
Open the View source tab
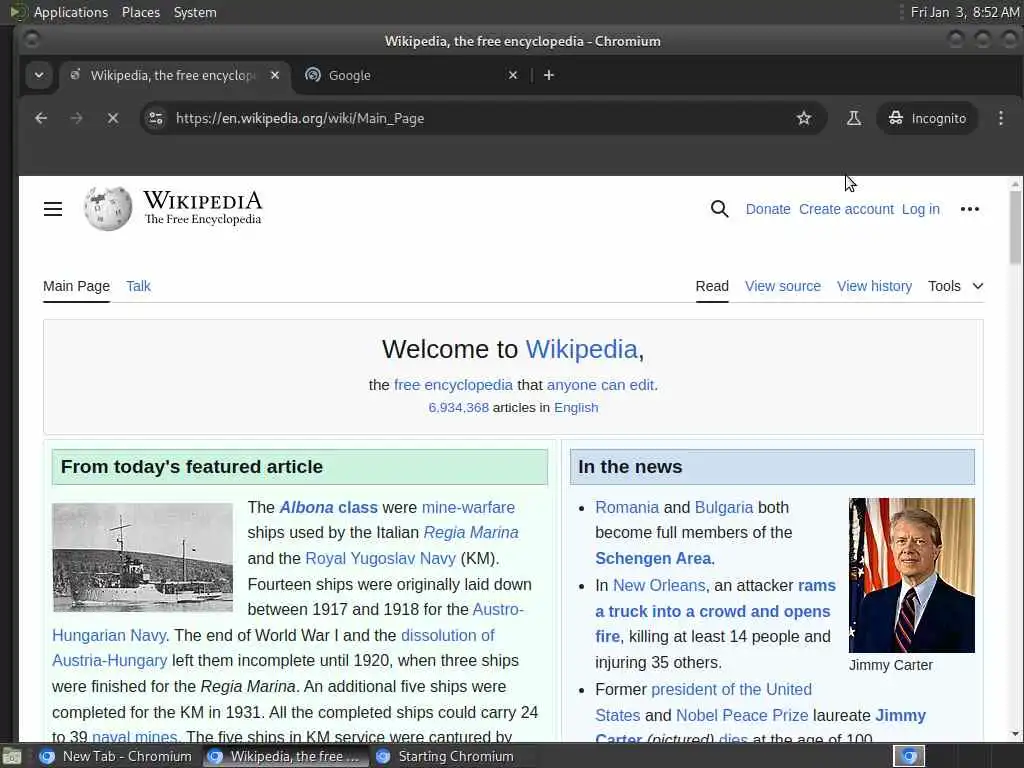pyautogui.click(x=783, y=286)
